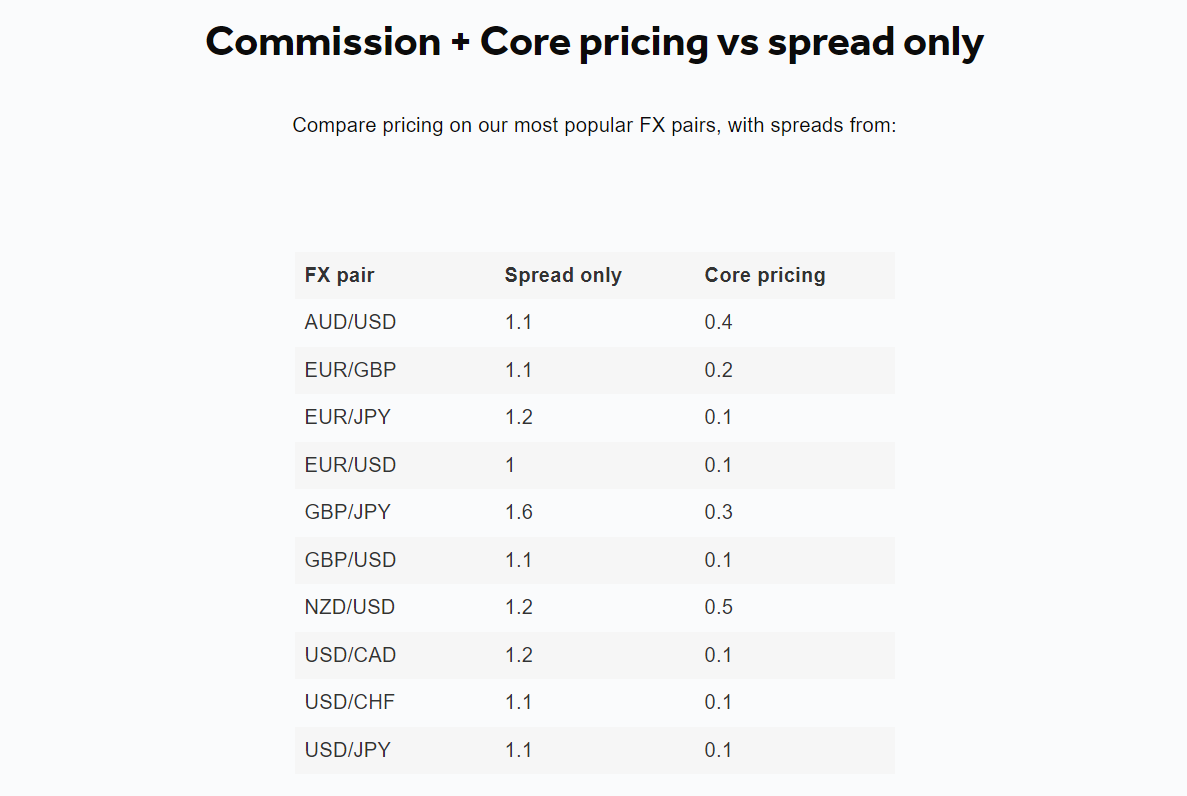Select the EUR/GBP pair cell
Image resolution: width=1187 pixels, height=796 pixels.
click(x=350, y=370)
